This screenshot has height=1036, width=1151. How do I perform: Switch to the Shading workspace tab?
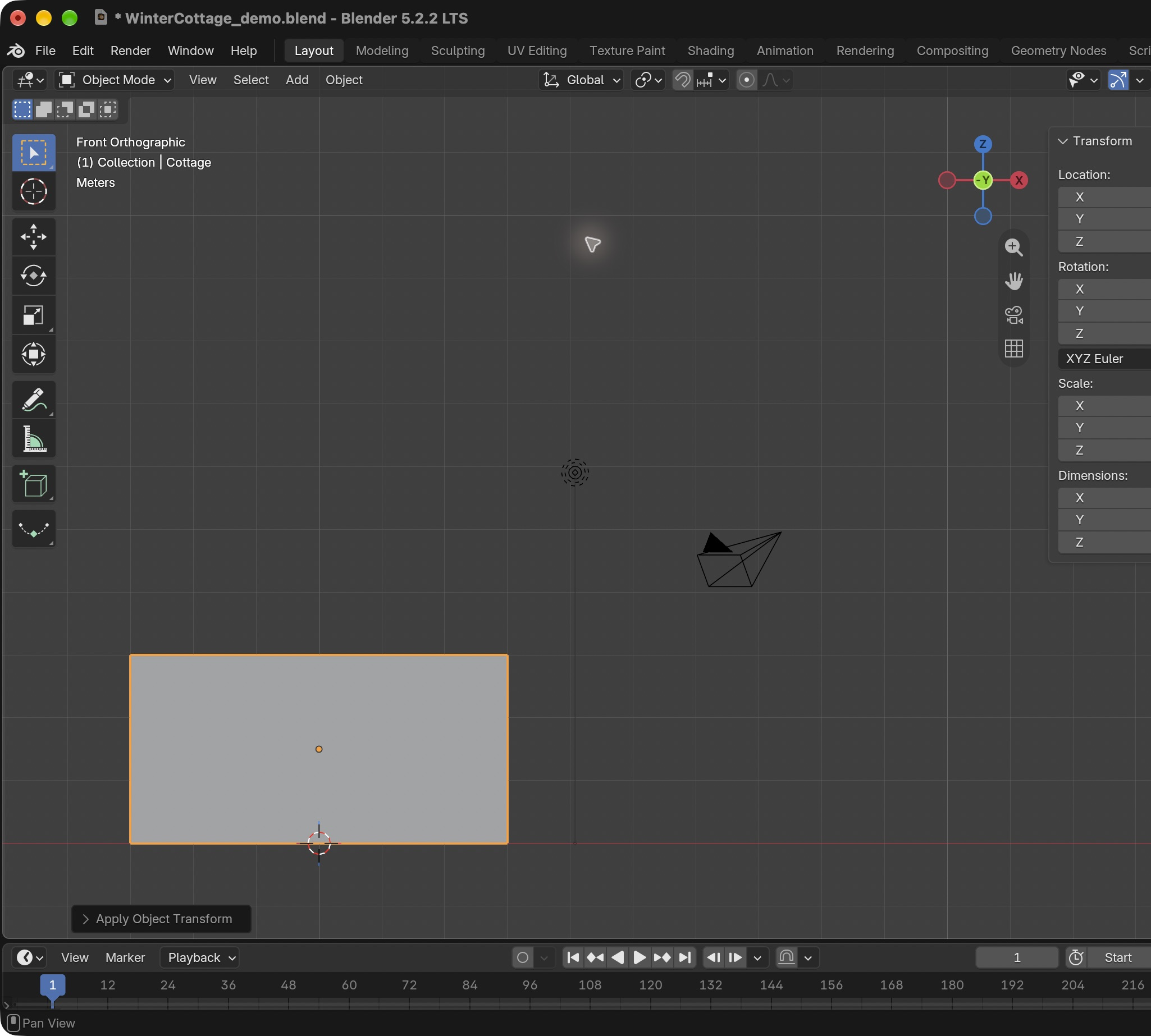pos(710,51)
